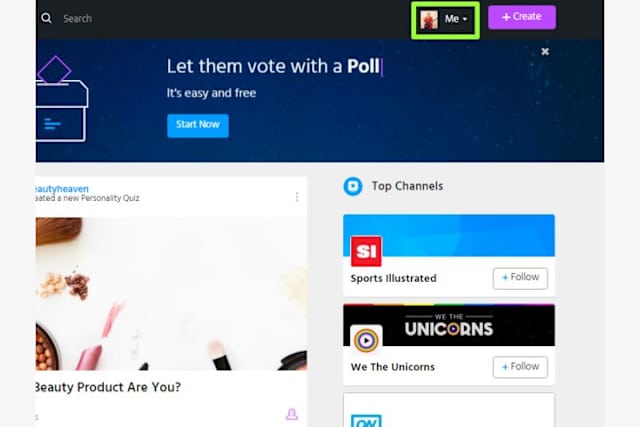Viewport: 640px width, 427px height.
Task: Click the ballot box illustration
Action: 61,99
